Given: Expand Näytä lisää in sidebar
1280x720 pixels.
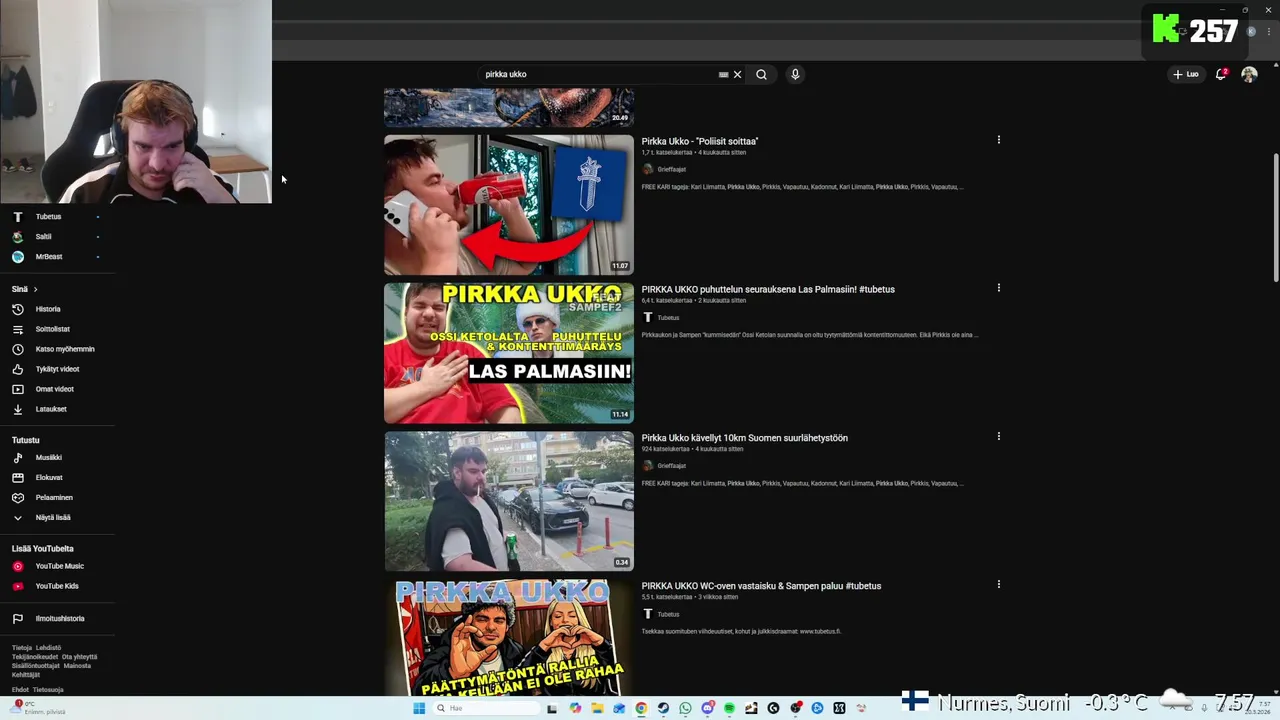Looking at the screenshot, I should [52, 517].
